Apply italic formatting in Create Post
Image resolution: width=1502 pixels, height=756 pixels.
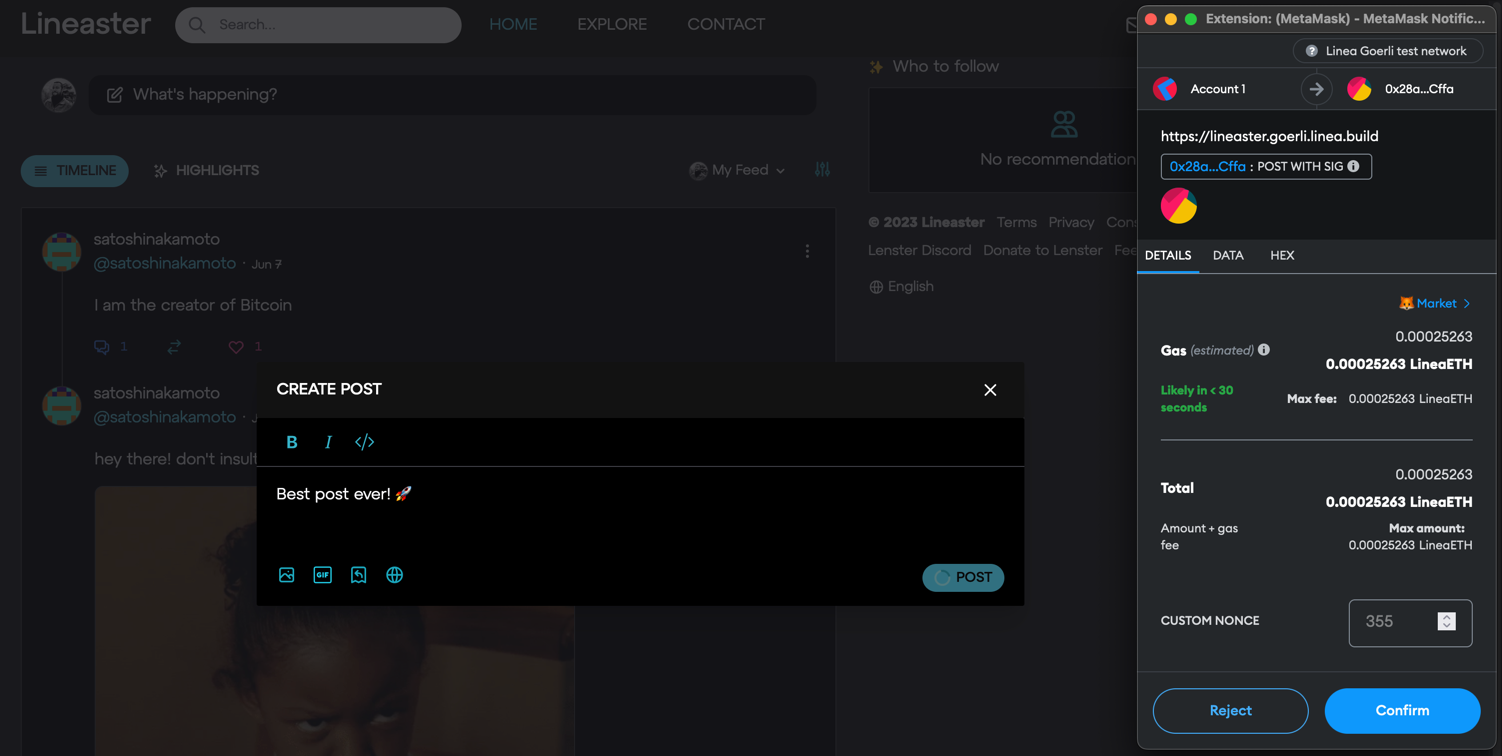[x=328, y=442]
